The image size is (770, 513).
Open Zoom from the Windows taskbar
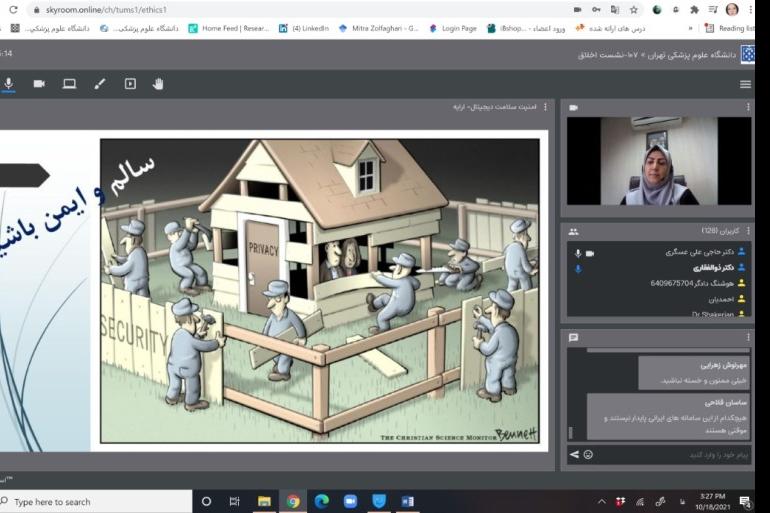coord(350,501)
